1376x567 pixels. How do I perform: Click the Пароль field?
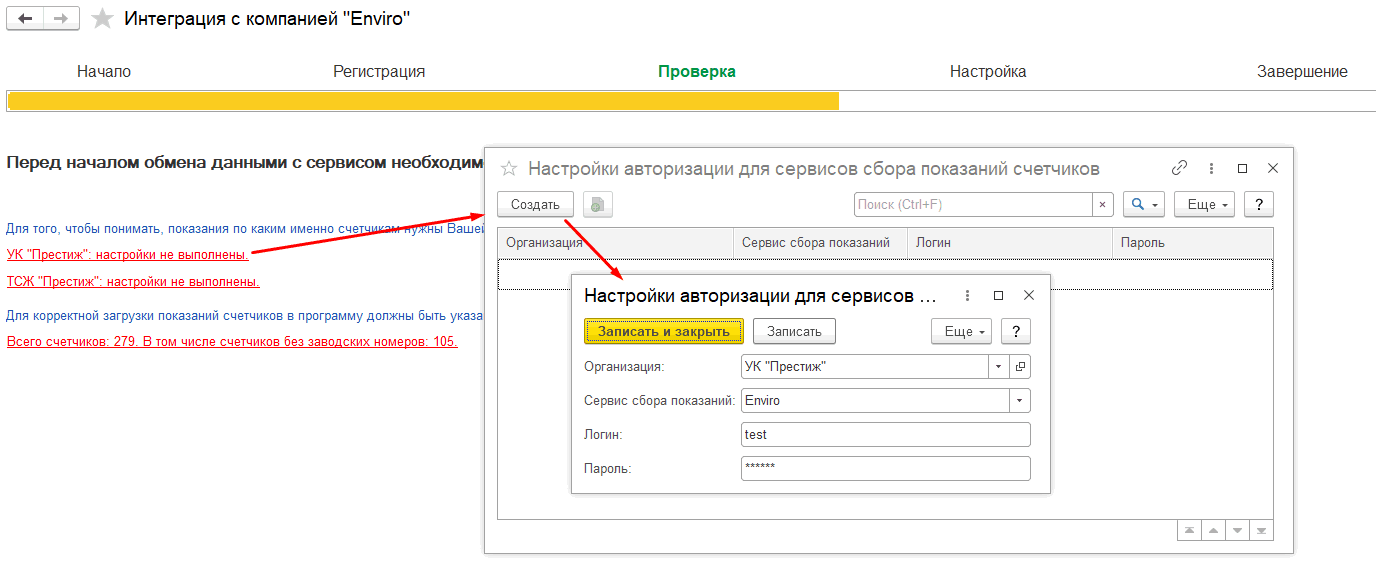[886, 469]
